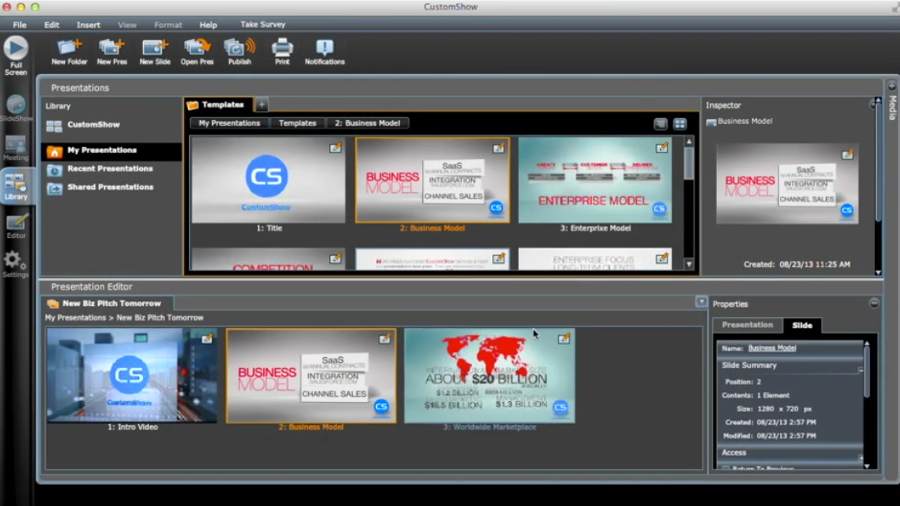Collapse the Slide Summary section
Viewport: 900px width, 506px height.
[x=860, y=369]
